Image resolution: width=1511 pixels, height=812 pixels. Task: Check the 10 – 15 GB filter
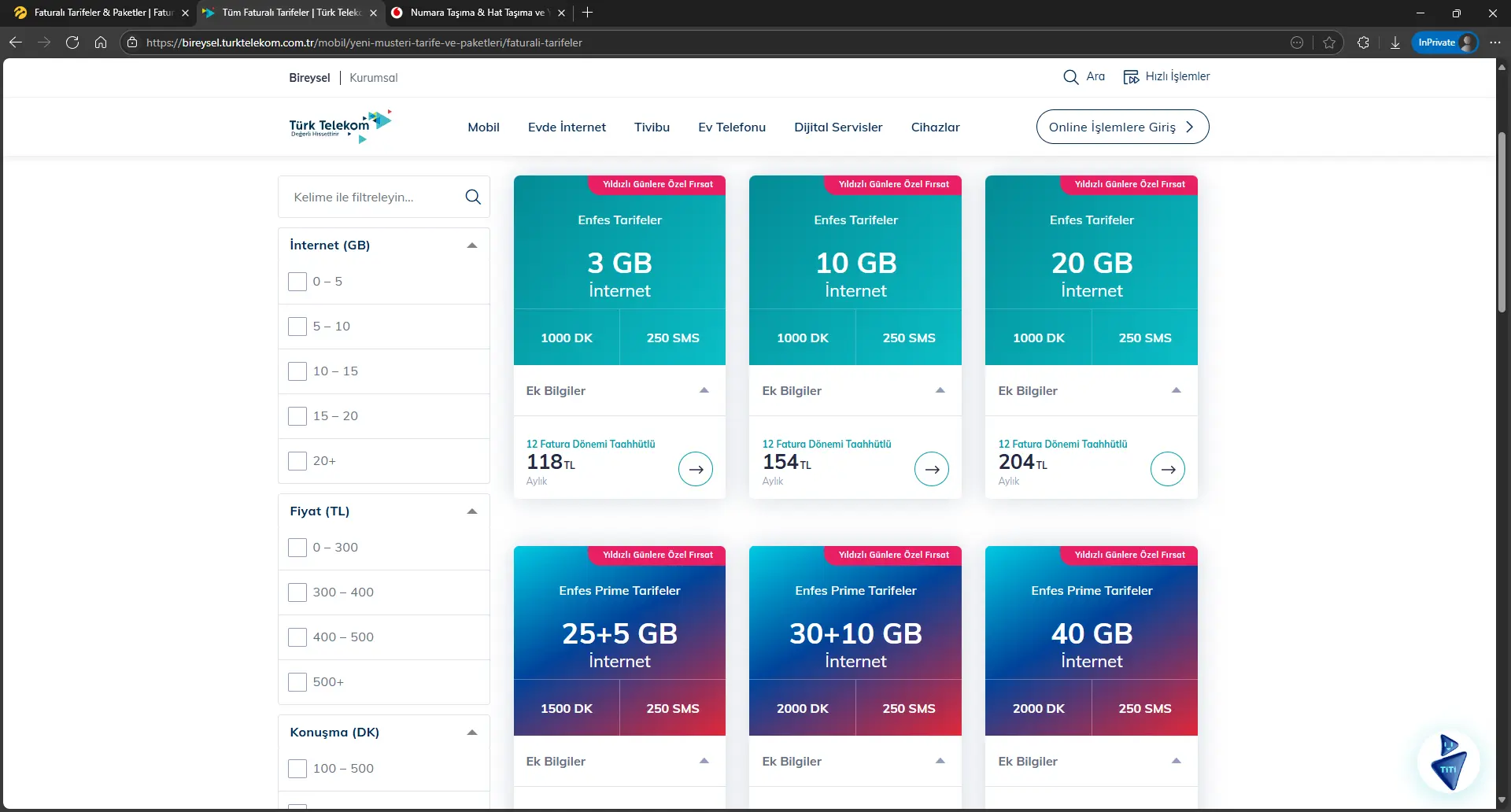[297, 371]
